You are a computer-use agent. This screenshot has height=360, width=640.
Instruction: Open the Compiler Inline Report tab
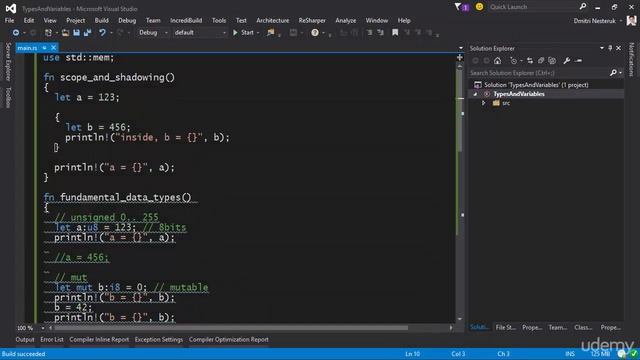point(99,340)
